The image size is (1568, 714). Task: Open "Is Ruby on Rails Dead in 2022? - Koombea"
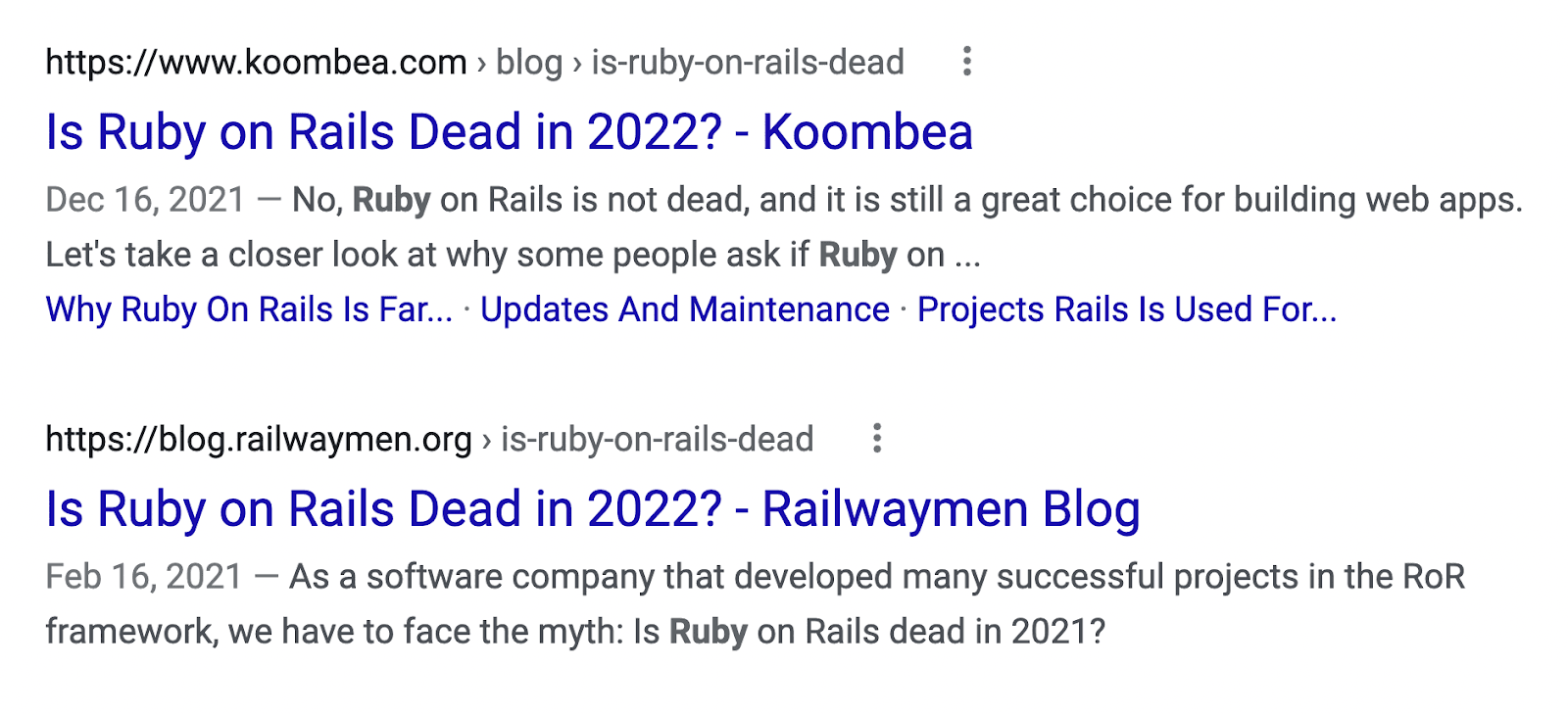[x=509, y=132]
